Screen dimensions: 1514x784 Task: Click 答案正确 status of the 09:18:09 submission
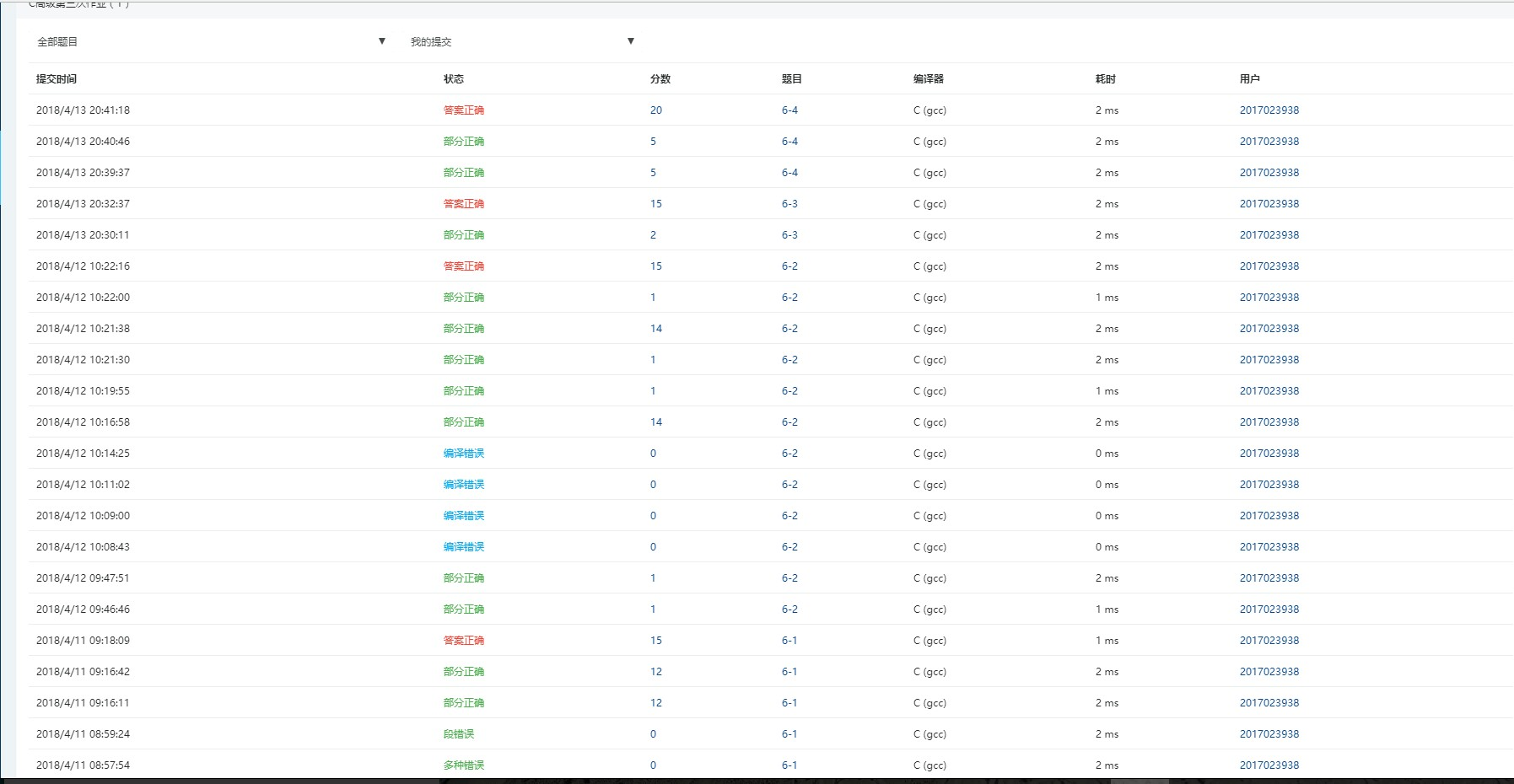pyautogui.click(x=464, y=641)
